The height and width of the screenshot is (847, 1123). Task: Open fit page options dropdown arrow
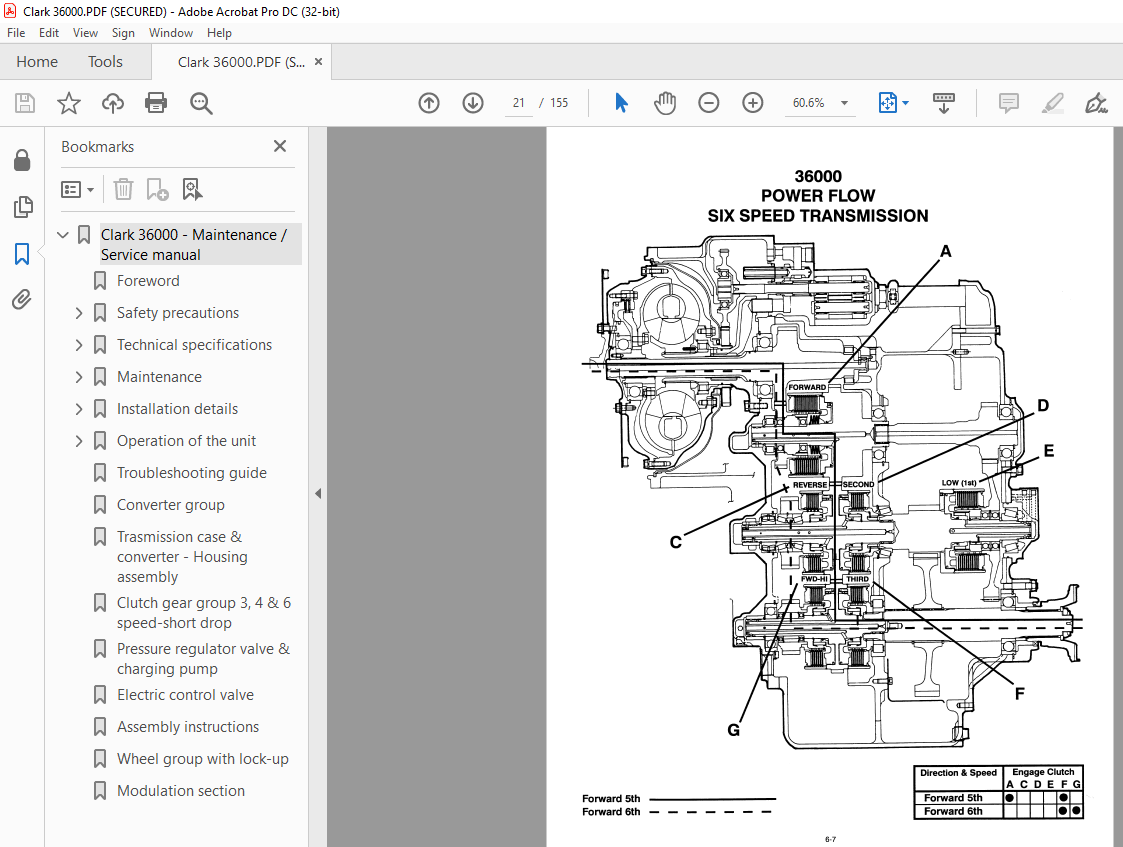(905, 103)
